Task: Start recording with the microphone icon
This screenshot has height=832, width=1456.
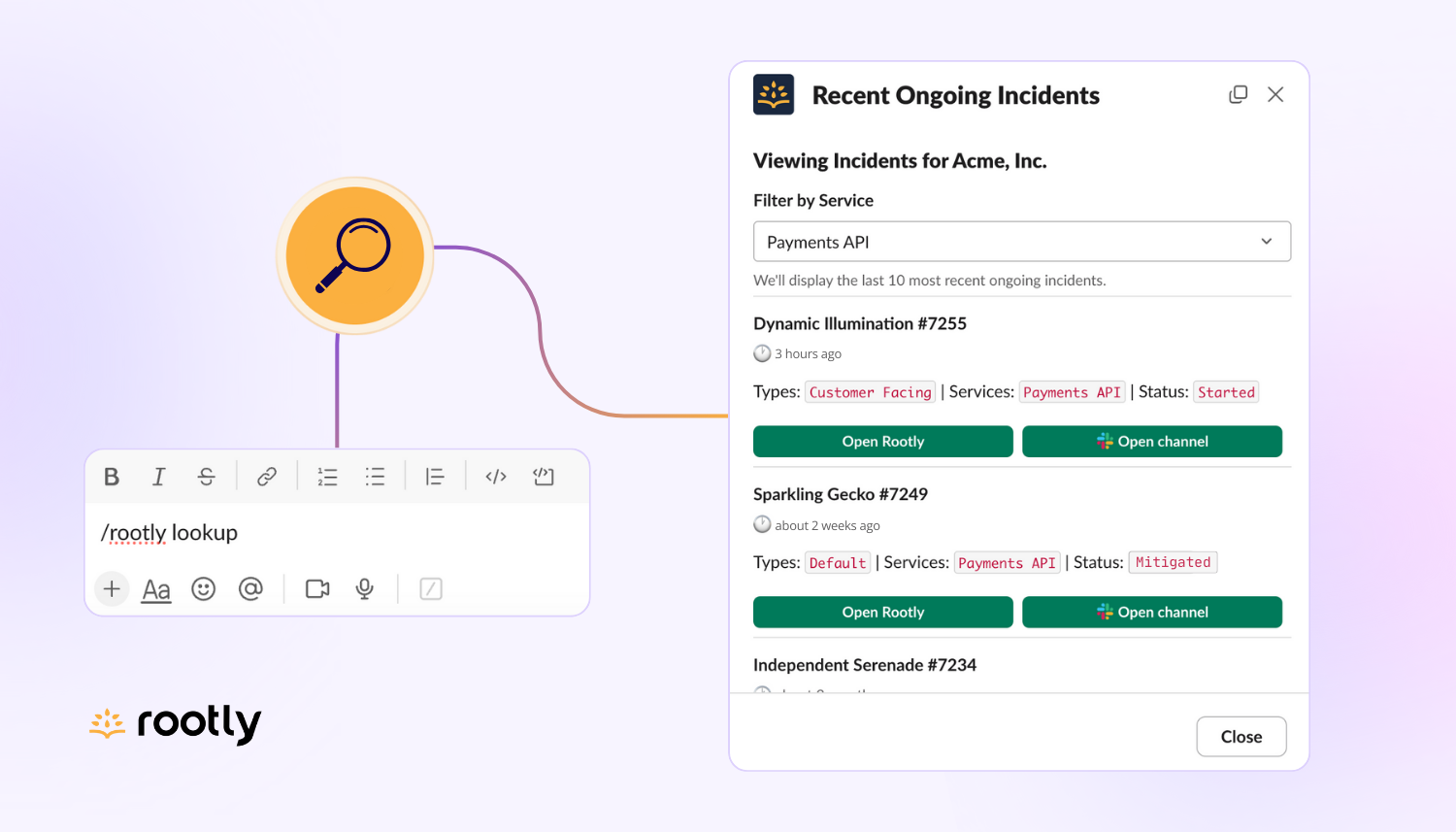Action: click(364, 588)
